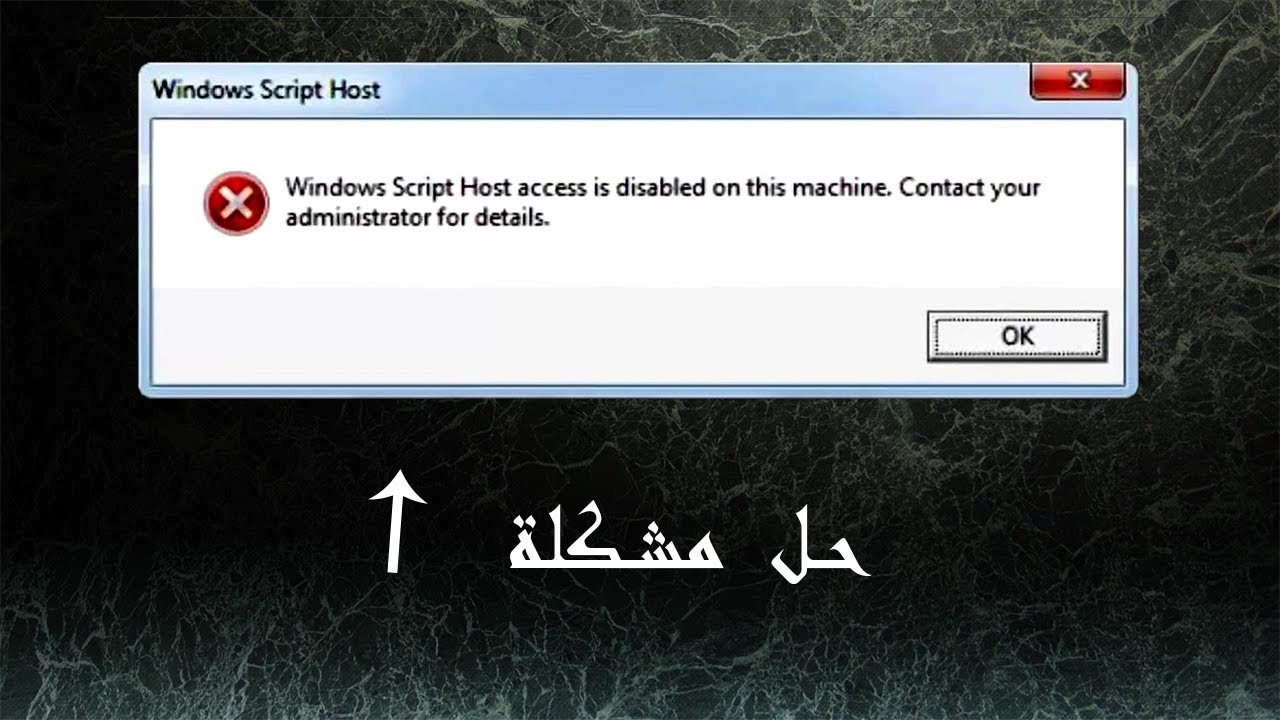Click the Arabic word مشكلة
1280x720 pixels.
point(617,545)
